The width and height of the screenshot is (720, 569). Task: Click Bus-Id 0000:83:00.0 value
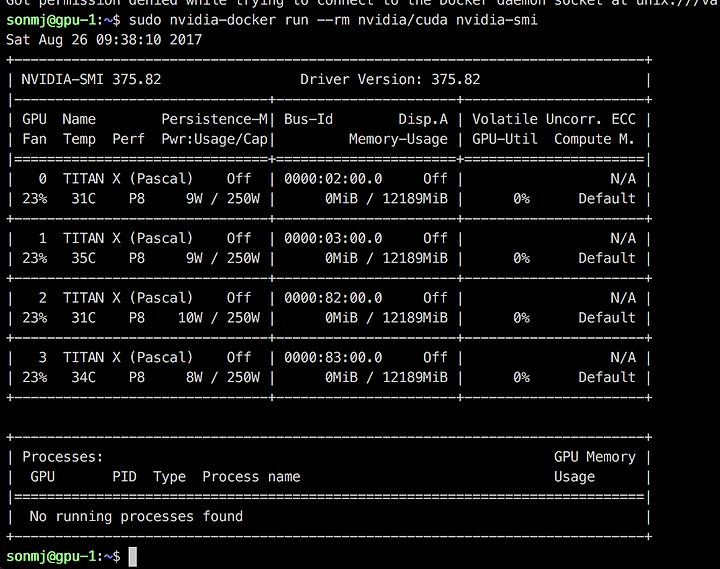[333, 357]
